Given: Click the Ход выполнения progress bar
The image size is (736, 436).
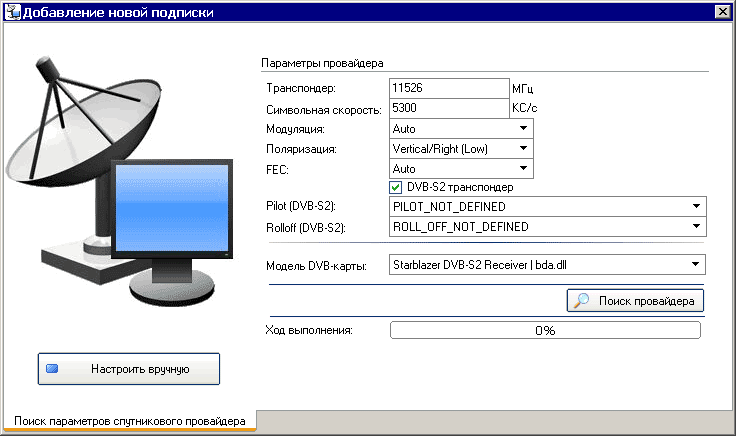Looking at the screenshot, I should click(544, 330).
